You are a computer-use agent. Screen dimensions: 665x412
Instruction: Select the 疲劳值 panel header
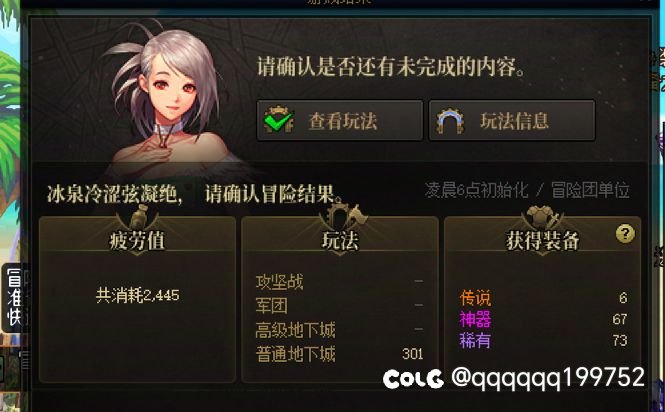click(x=137, y=241)
